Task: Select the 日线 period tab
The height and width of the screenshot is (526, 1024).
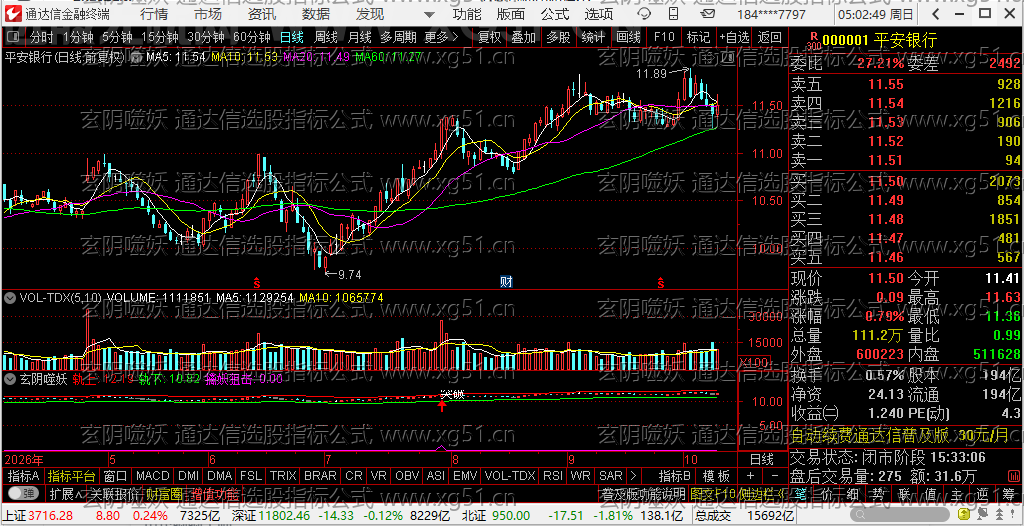Action: 291,37
